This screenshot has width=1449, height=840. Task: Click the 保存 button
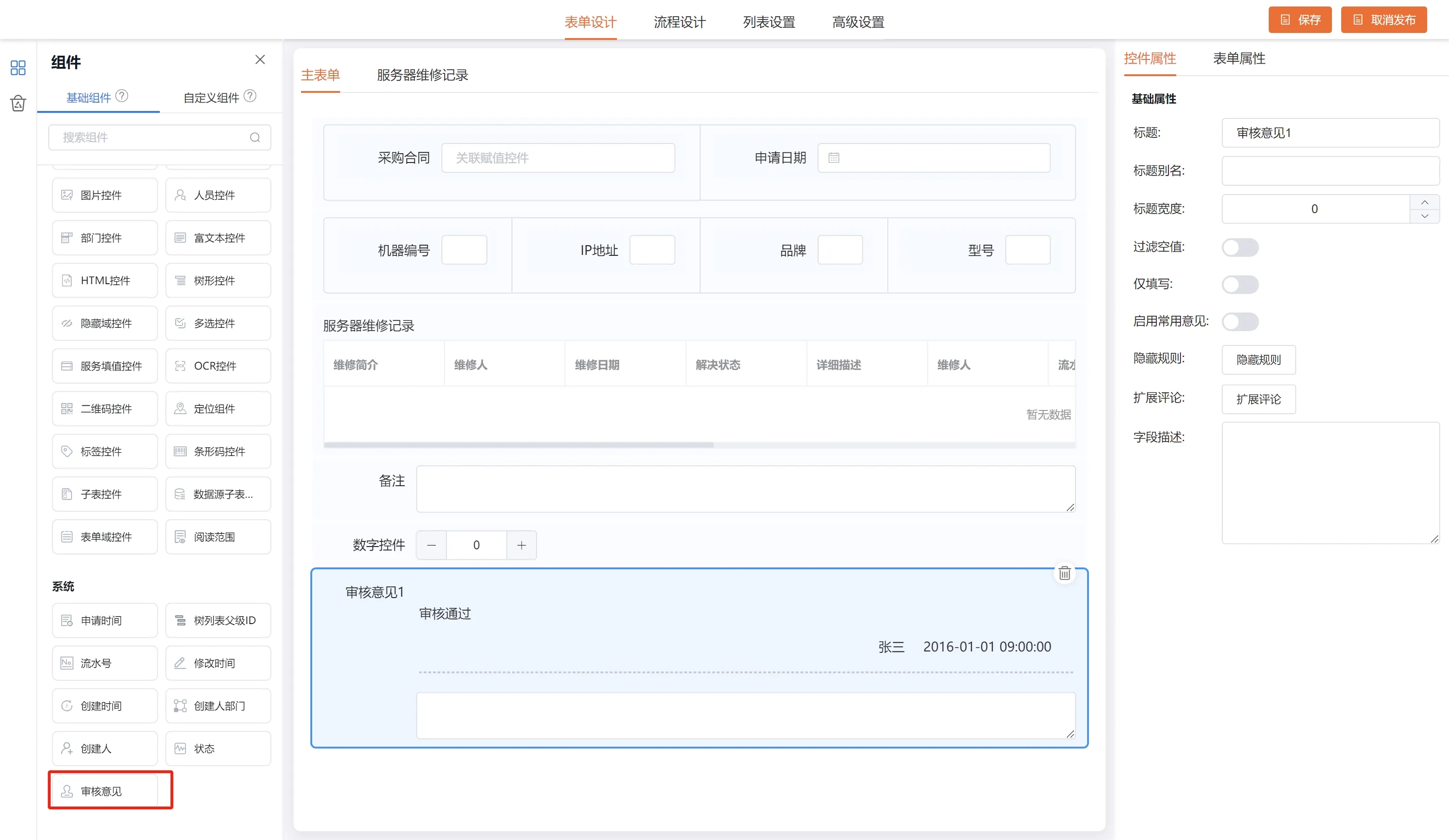click(1299, 20)
